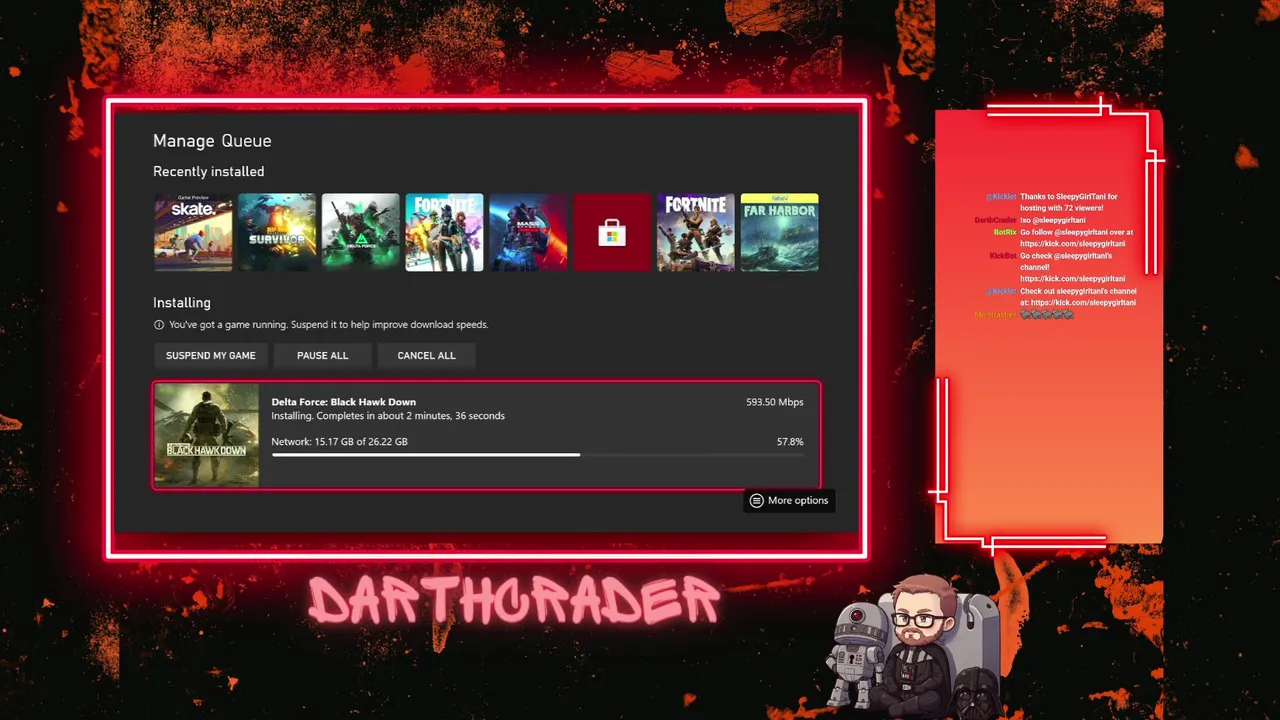Open More options menu

789,500
